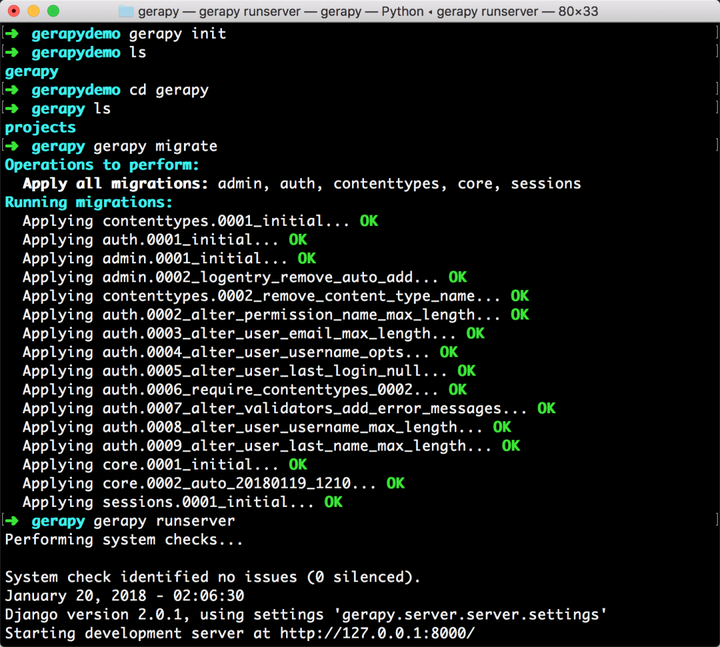Click the 'gerapy init' command text
The width and height of the screenshot is (720, 647).
[178, 34]
